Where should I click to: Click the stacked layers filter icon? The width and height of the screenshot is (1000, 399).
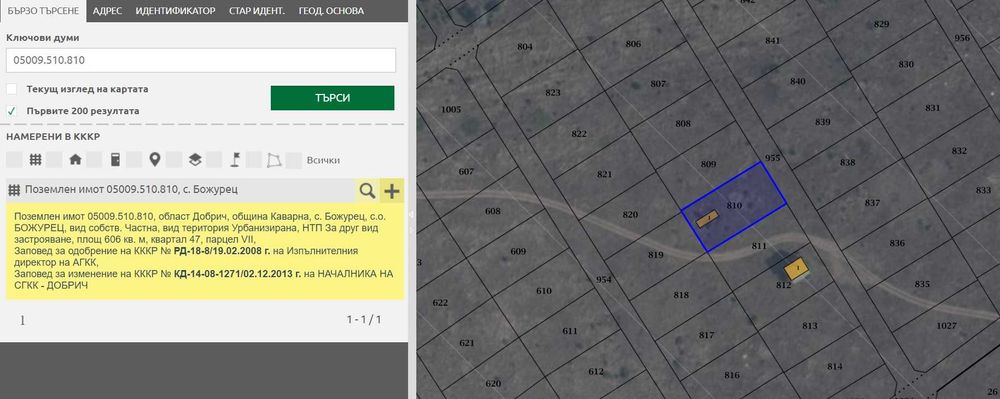click(195, 160)
